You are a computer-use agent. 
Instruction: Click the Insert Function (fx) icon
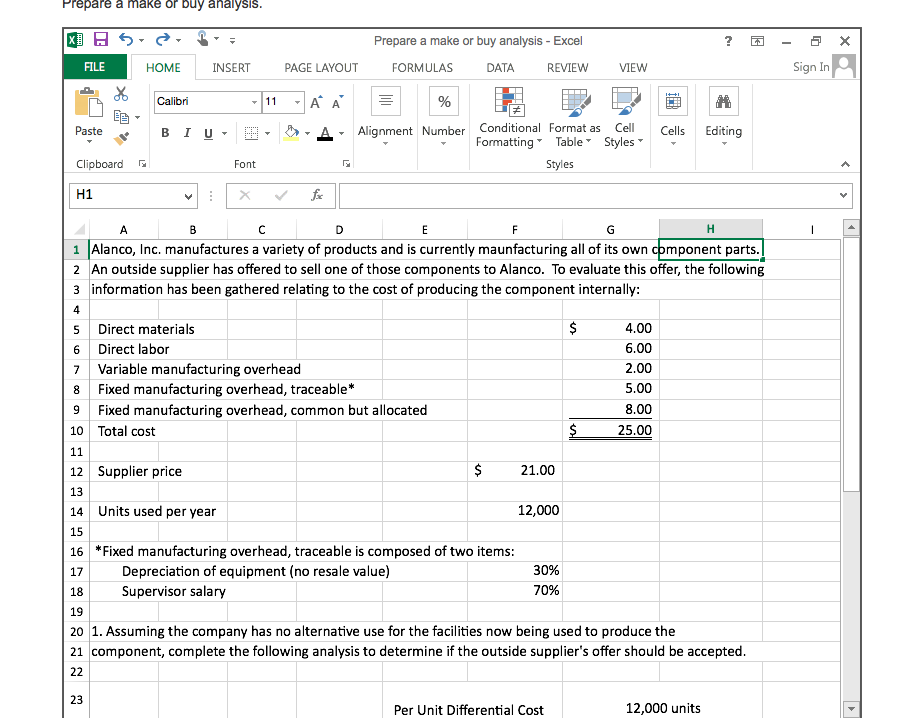(x=319, y=195)
